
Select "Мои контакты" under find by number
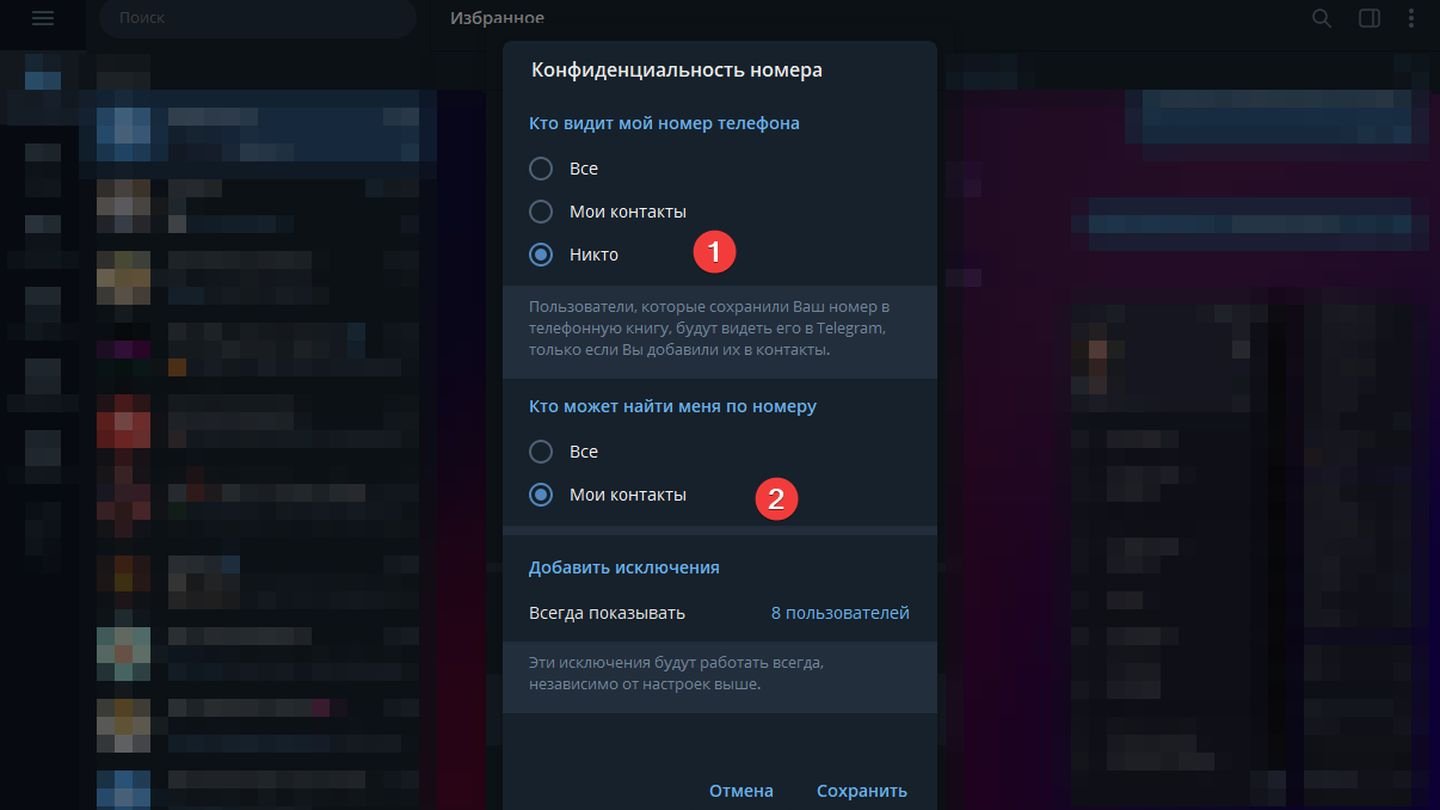click(x=540, y=494)
